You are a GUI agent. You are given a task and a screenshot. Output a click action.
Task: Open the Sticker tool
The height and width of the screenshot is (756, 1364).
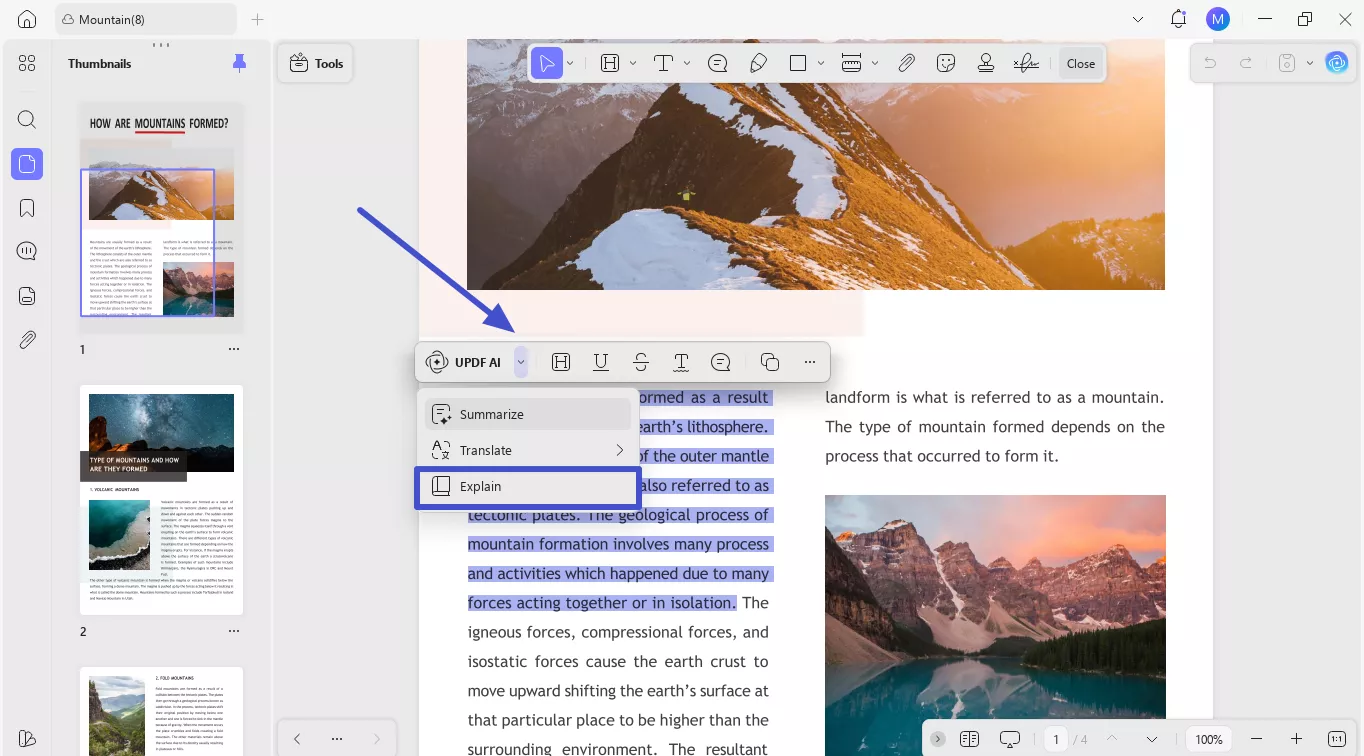[945, 62]
